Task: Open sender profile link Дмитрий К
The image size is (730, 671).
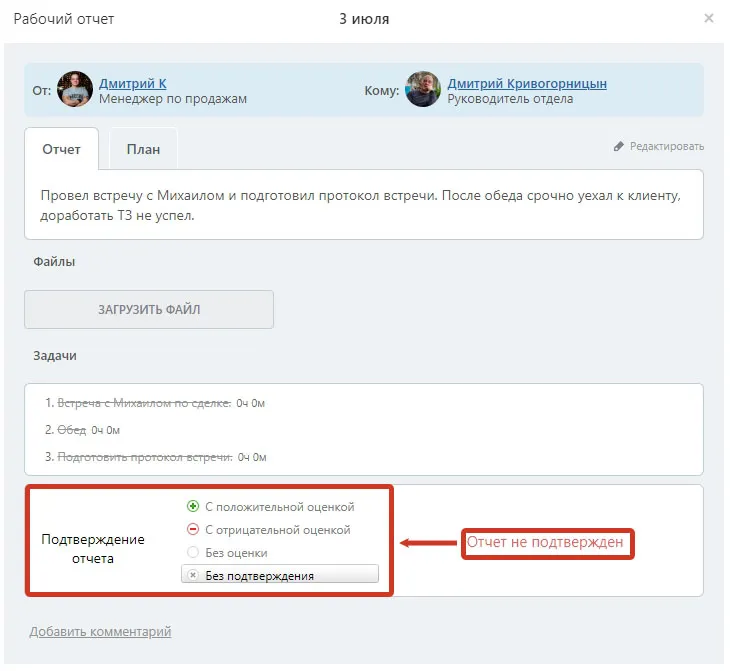Action: tap(133, 83)
